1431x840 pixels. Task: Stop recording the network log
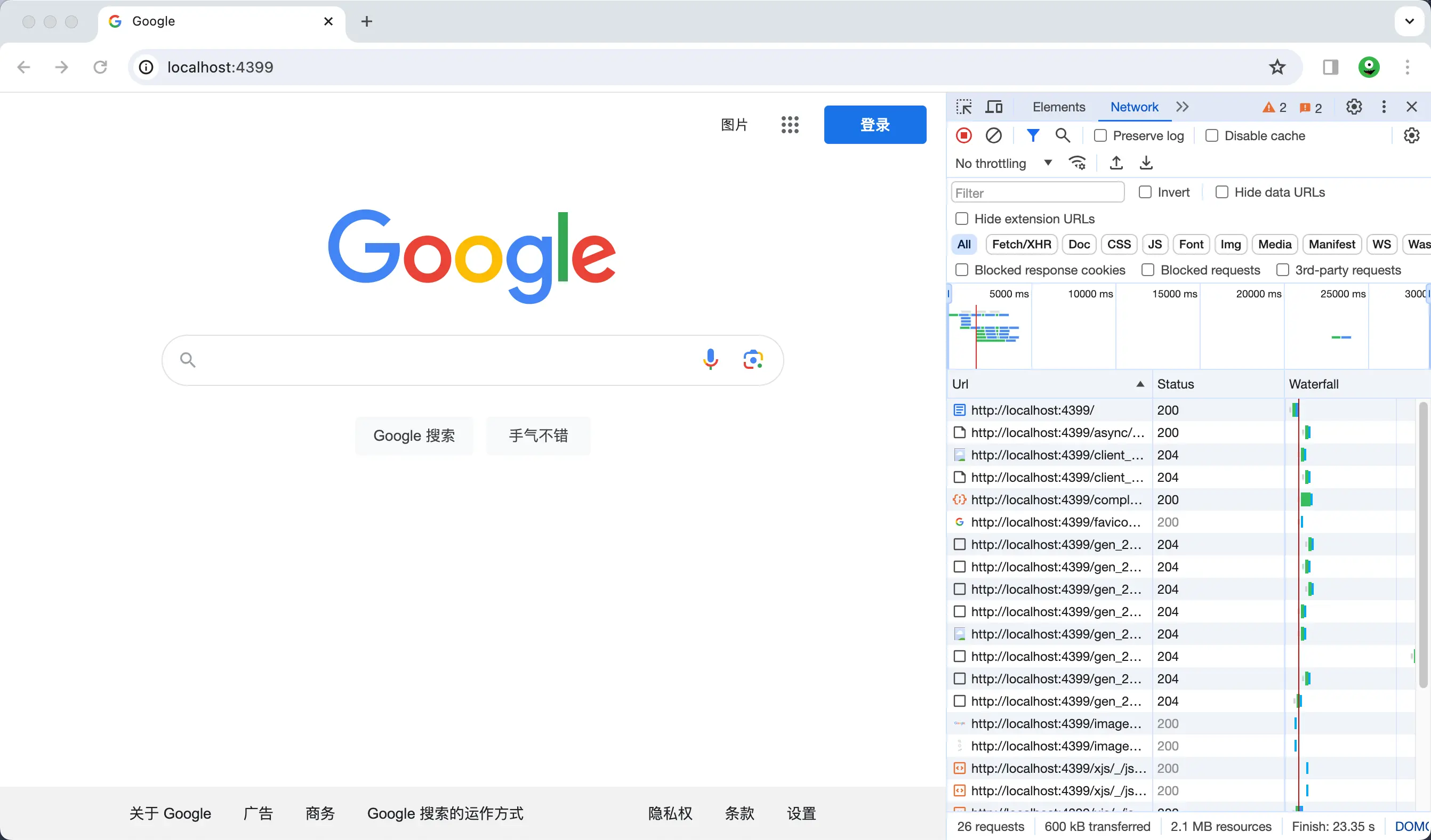(963, 136)
